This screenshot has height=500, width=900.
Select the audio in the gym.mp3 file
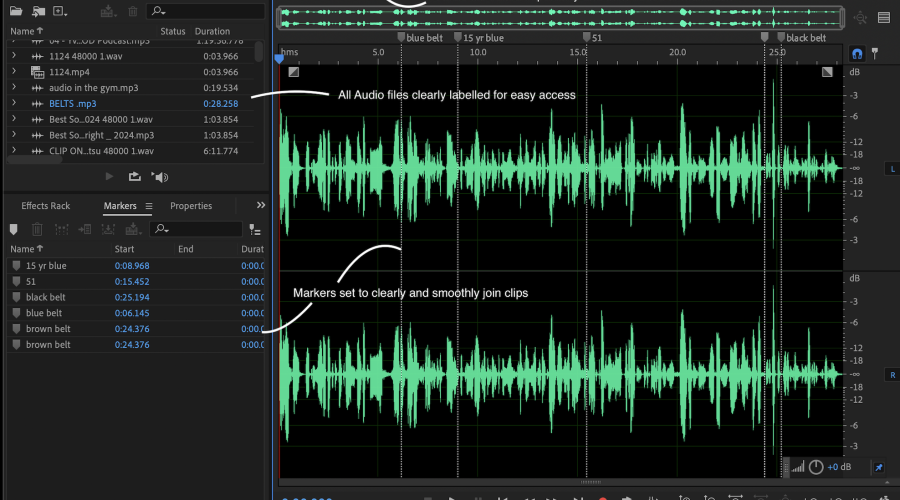[95, 87]
